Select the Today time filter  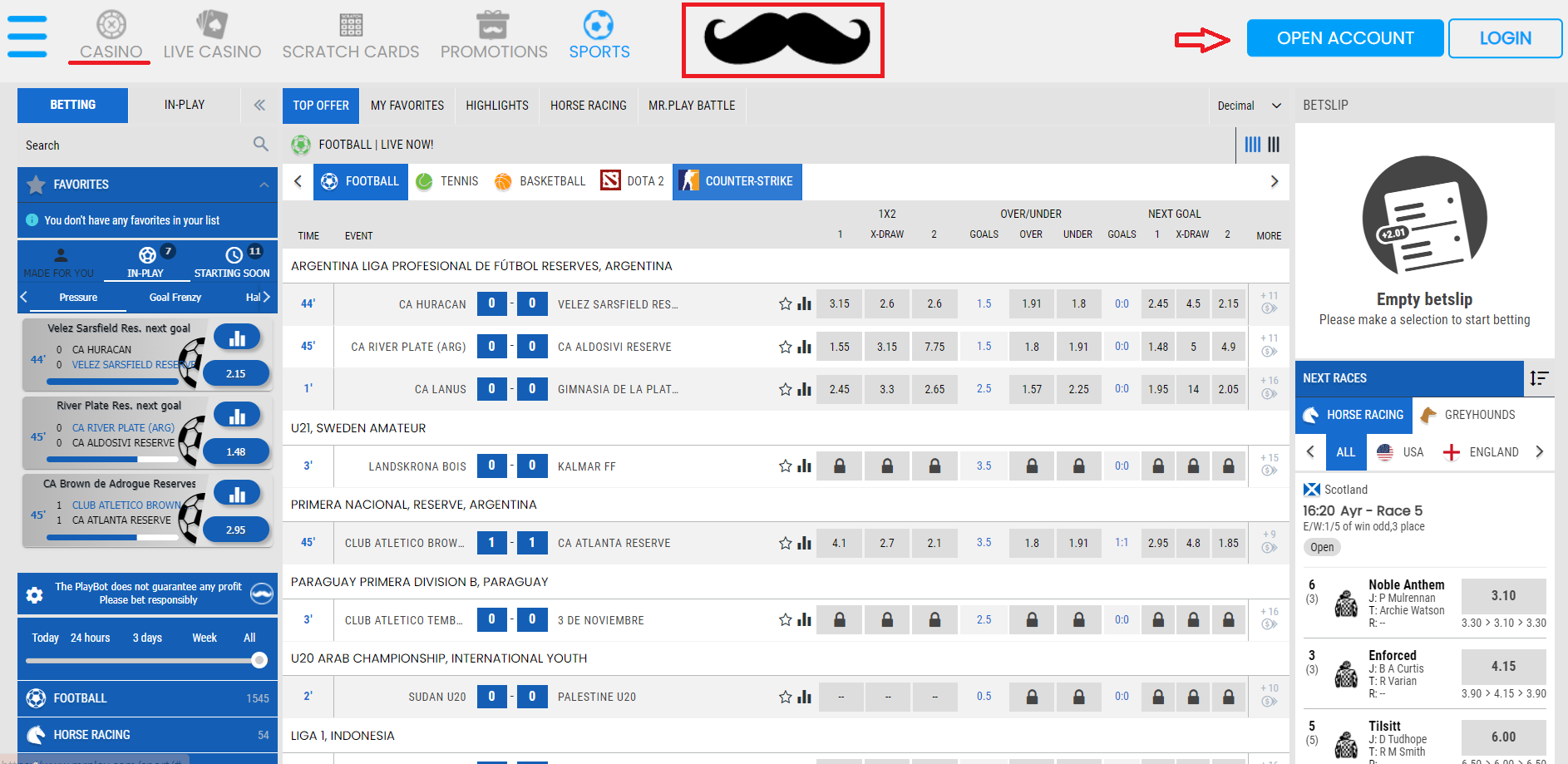(45, 638)
